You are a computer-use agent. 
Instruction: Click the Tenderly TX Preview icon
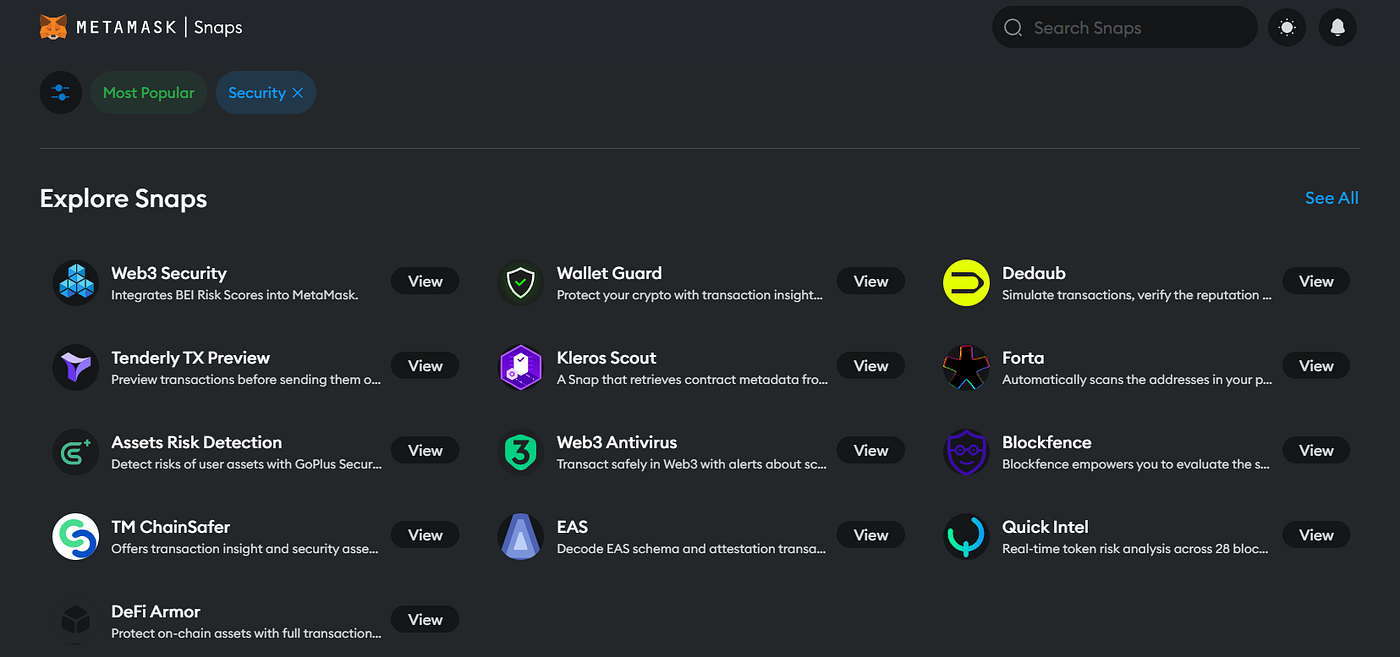(x=76, y=367)
